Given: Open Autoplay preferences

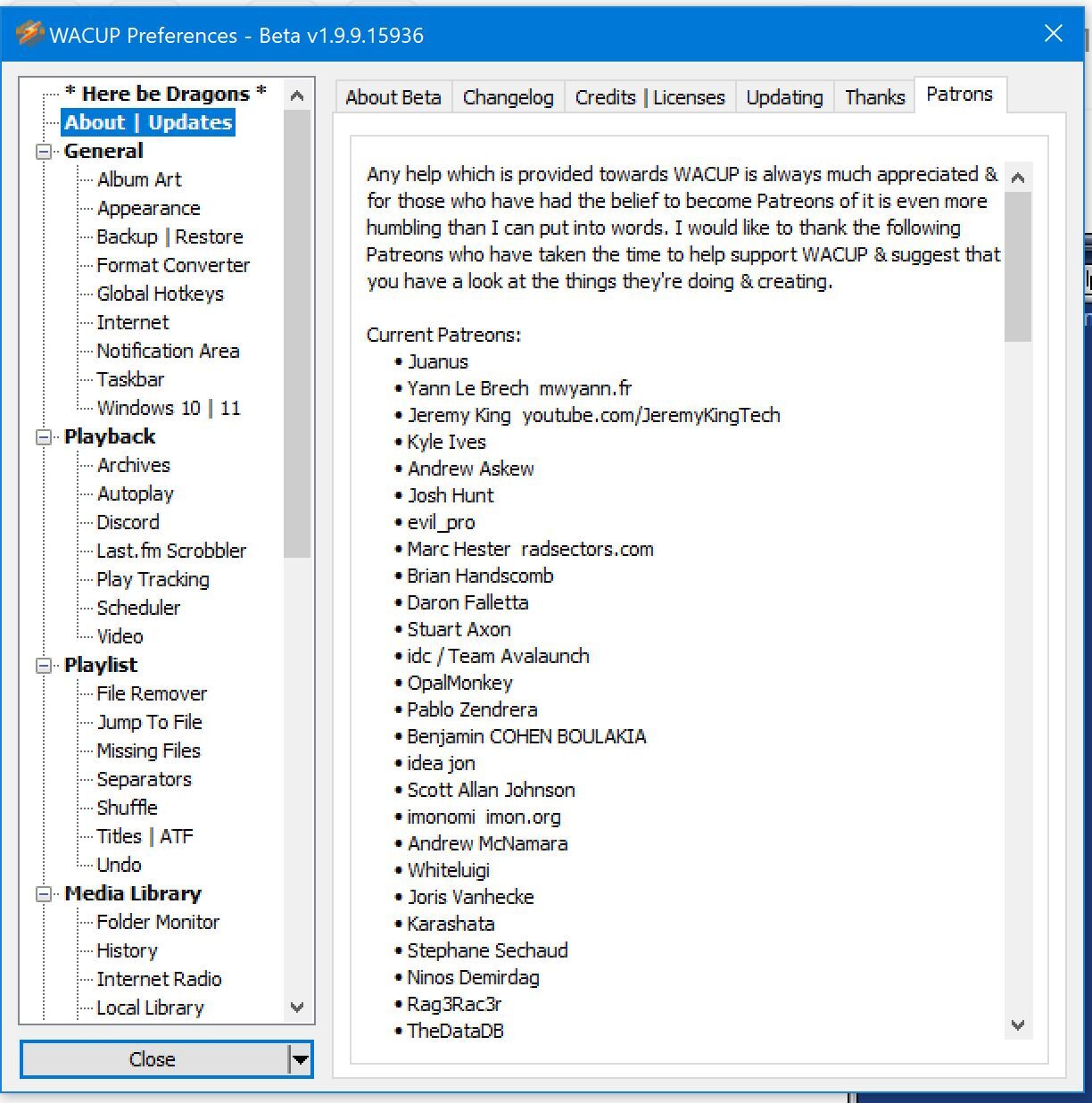Looking at the screenshot, I should (136, 493).
